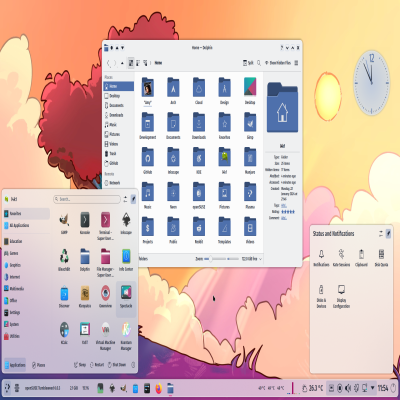Click the Shut Down button
400x400 pixels.
pos(117,365)
